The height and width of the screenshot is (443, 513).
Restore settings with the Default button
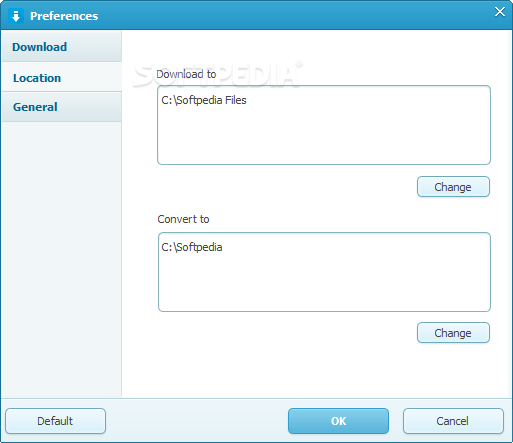pos(55,421)
